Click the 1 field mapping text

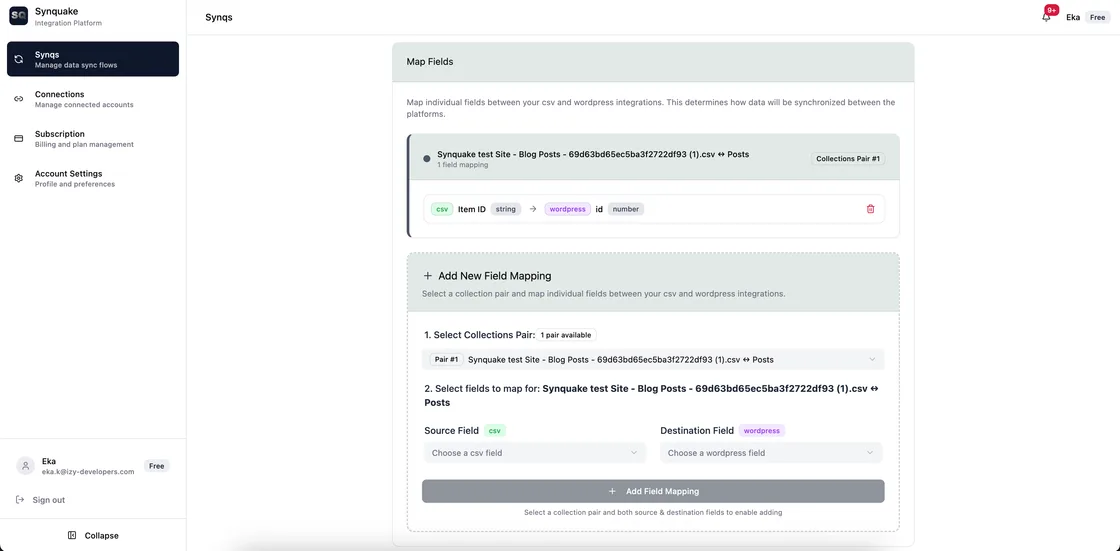463,165
